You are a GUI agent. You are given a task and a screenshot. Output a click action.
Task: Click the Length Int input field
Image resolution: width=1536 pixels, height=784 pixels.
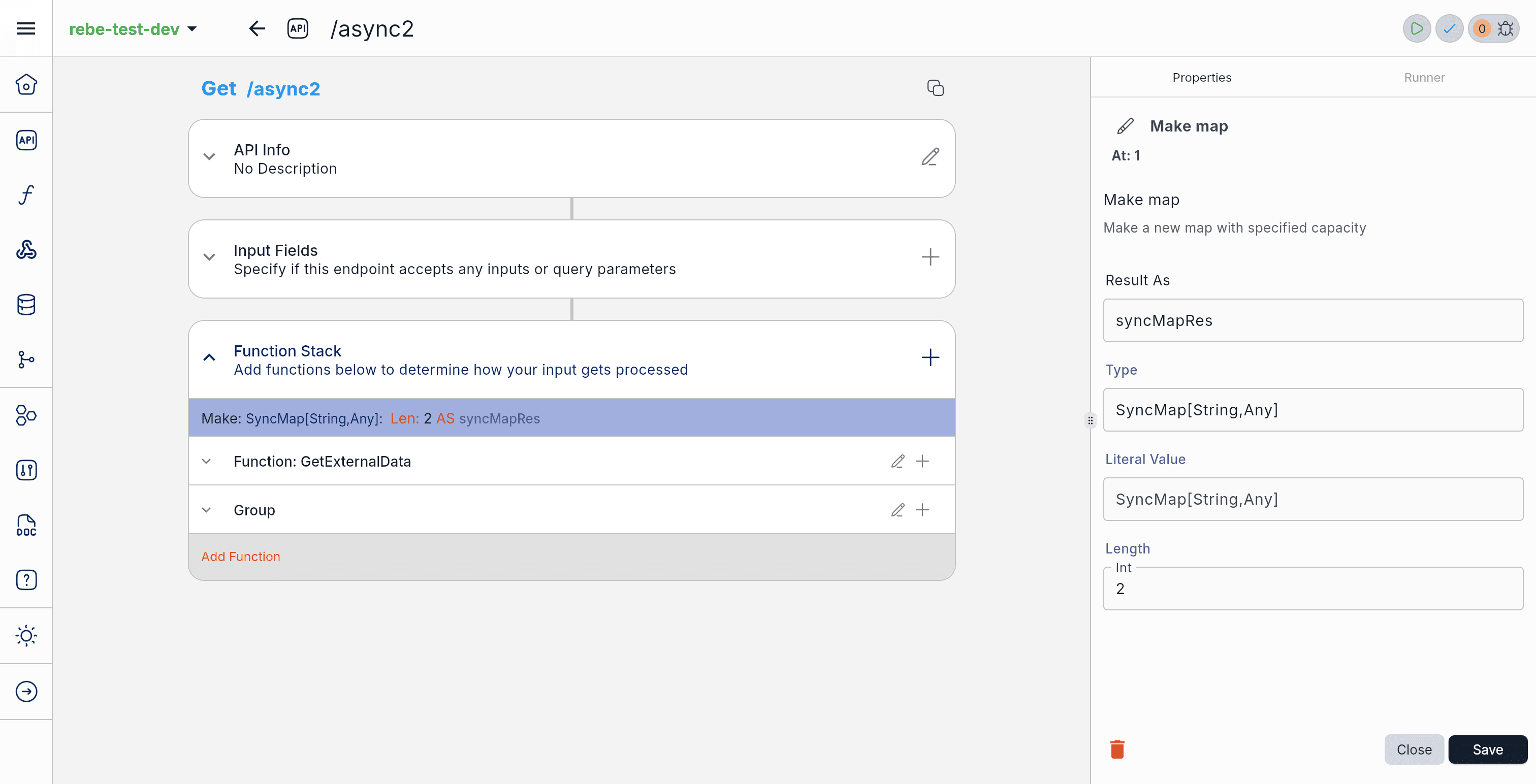[1313, 589]
